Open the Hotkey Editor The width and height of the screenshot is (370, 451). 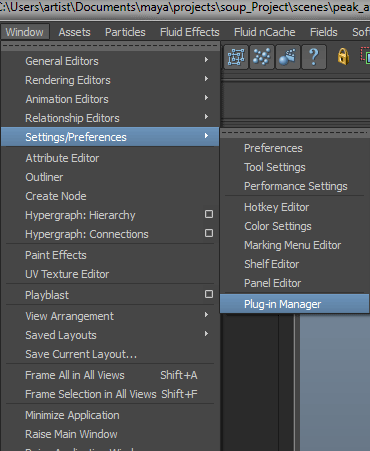(x=295, y=207)
